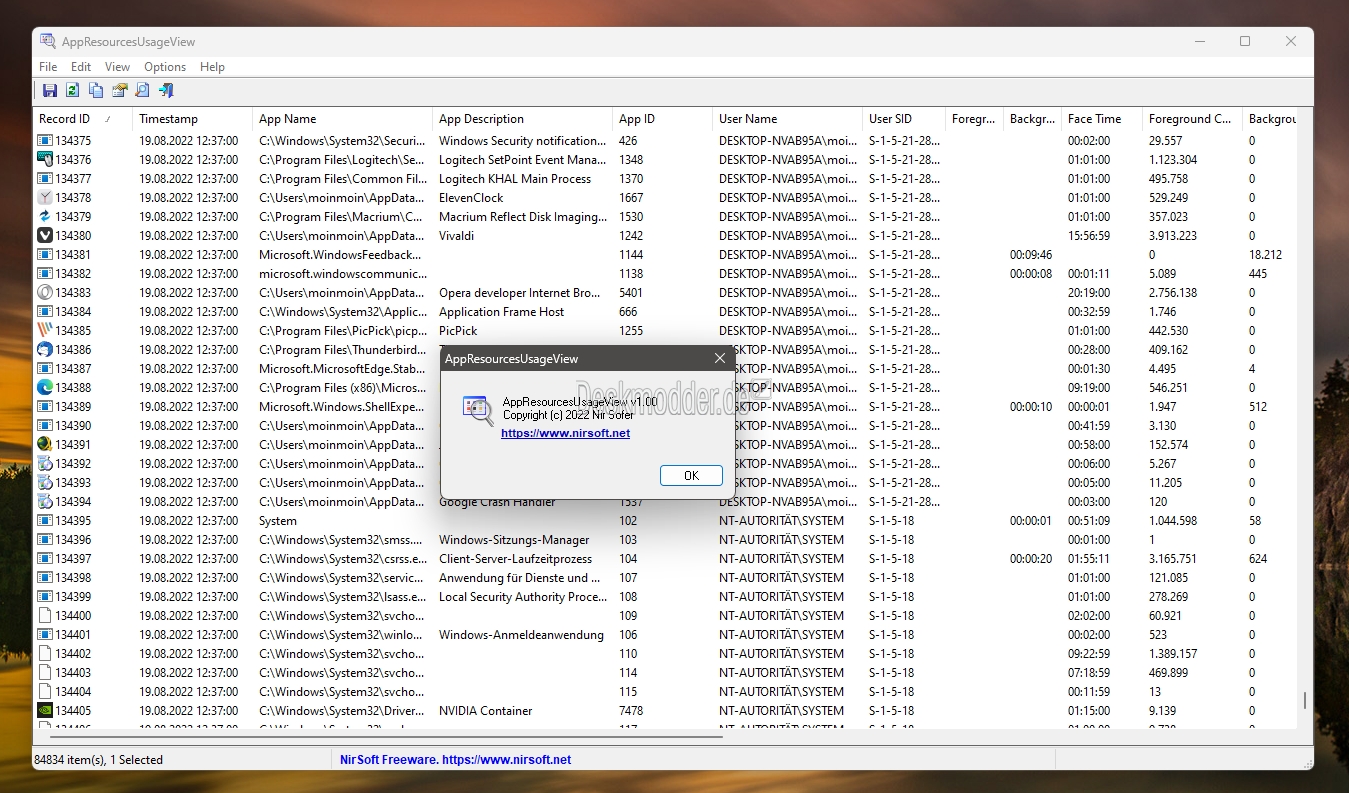Viewport: 1349px width, 793px height.
Task: Click the icon in row 134394
Action: coord(45,502)
